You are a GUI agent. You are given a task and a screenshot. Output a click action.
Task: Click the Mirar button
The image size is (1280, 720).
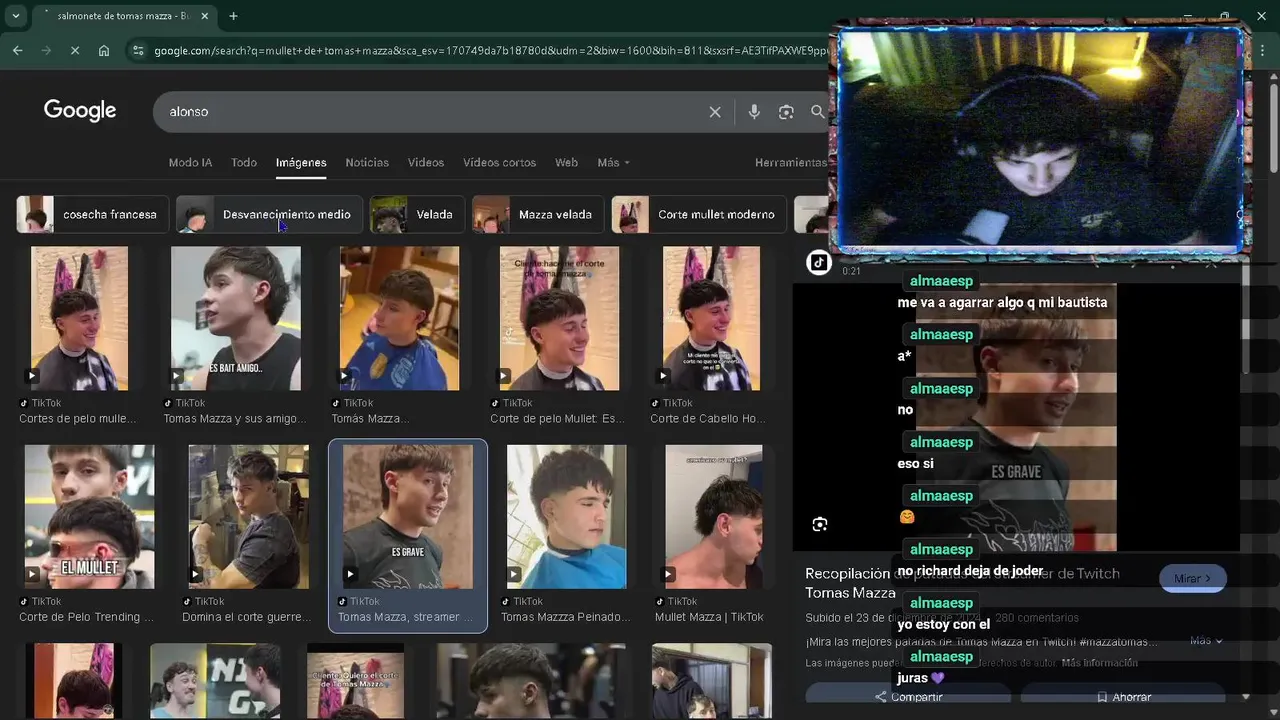pos(1192,578)
